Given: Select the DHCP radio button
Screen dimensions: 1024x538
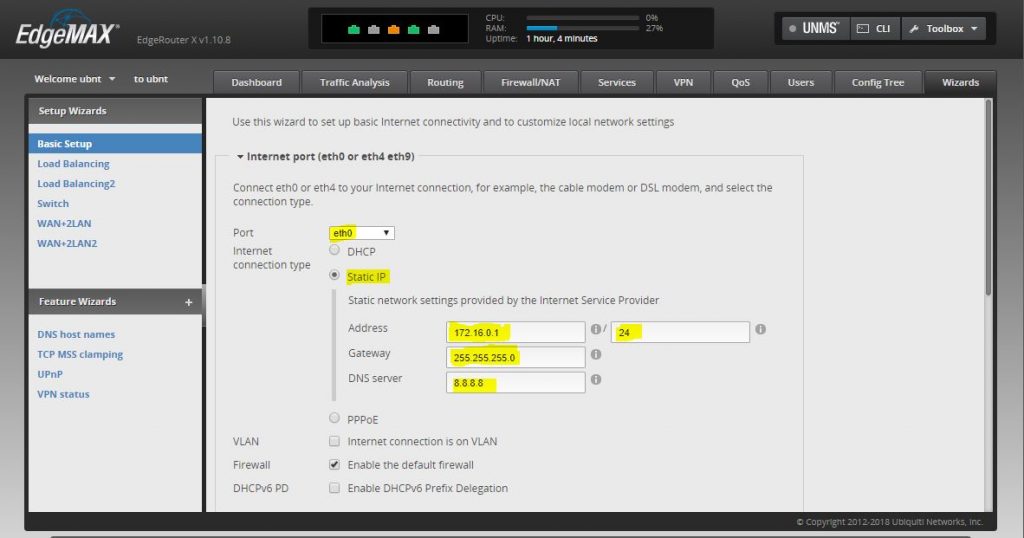Looking at the screenshot, I should 334,250.
